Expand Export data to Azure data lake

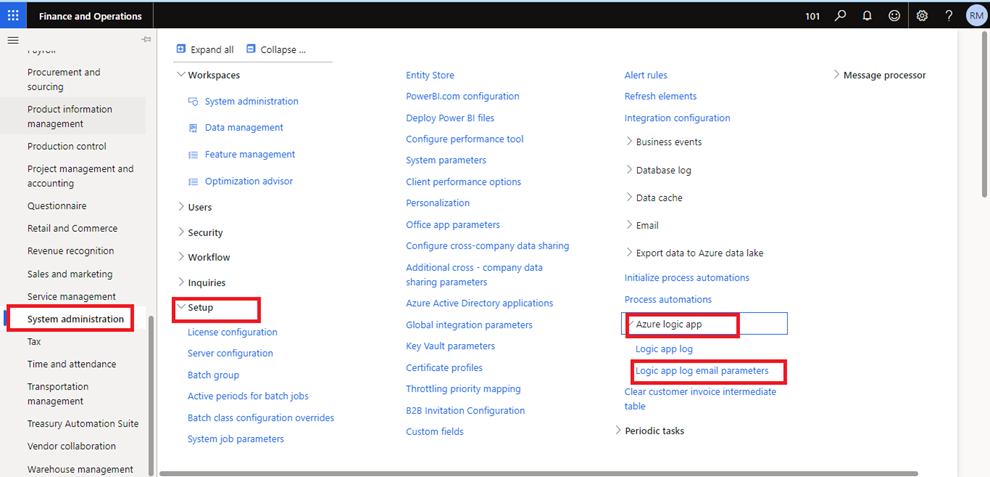click(x=629, y=253)
